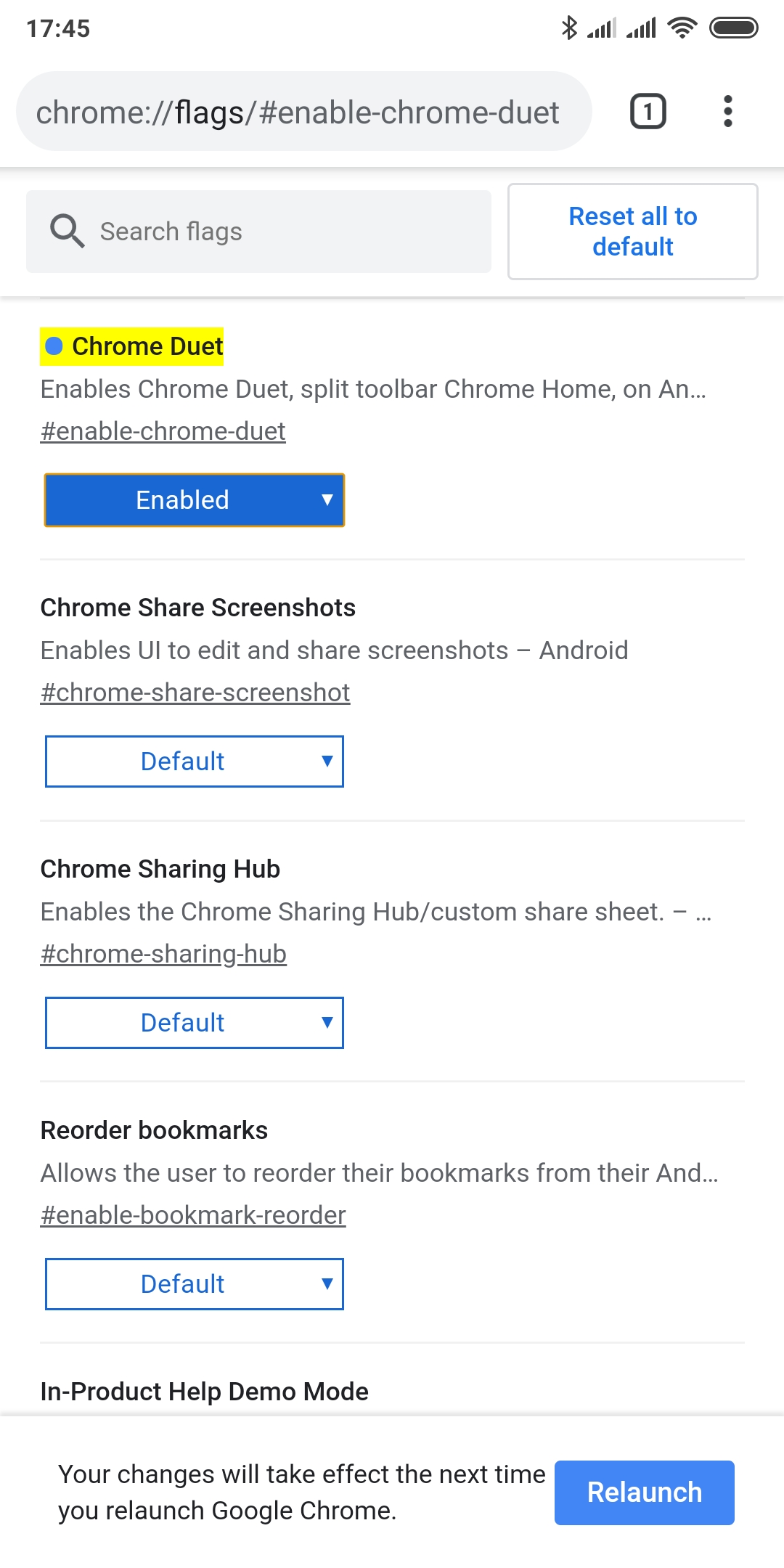Expand Chrome Share Screenshots Default dropdown
Screen dimensions: 784x1568
(194, 761)
